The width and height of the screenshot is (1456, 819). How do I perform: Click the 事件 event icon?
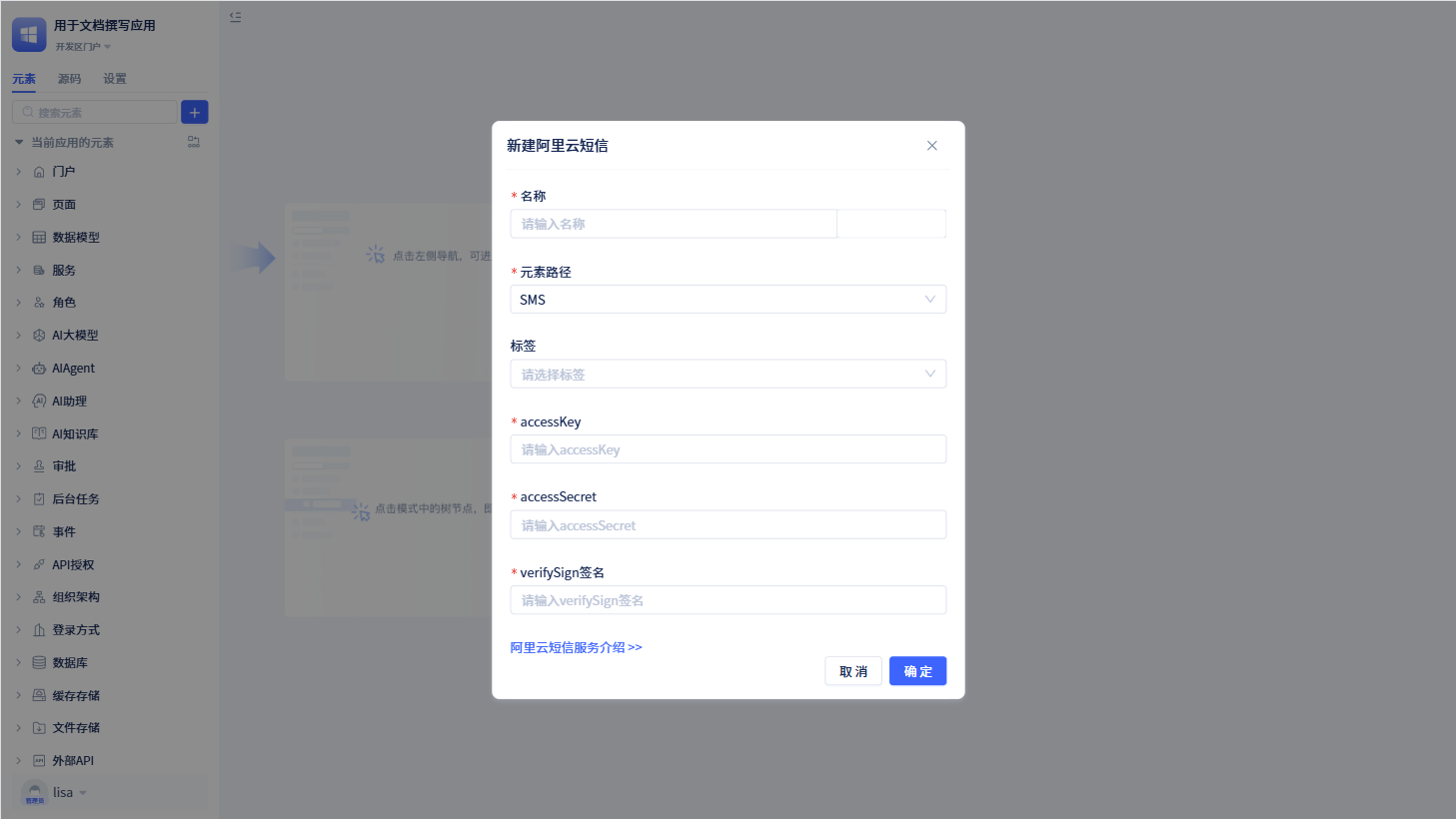(x=39, y=532)
